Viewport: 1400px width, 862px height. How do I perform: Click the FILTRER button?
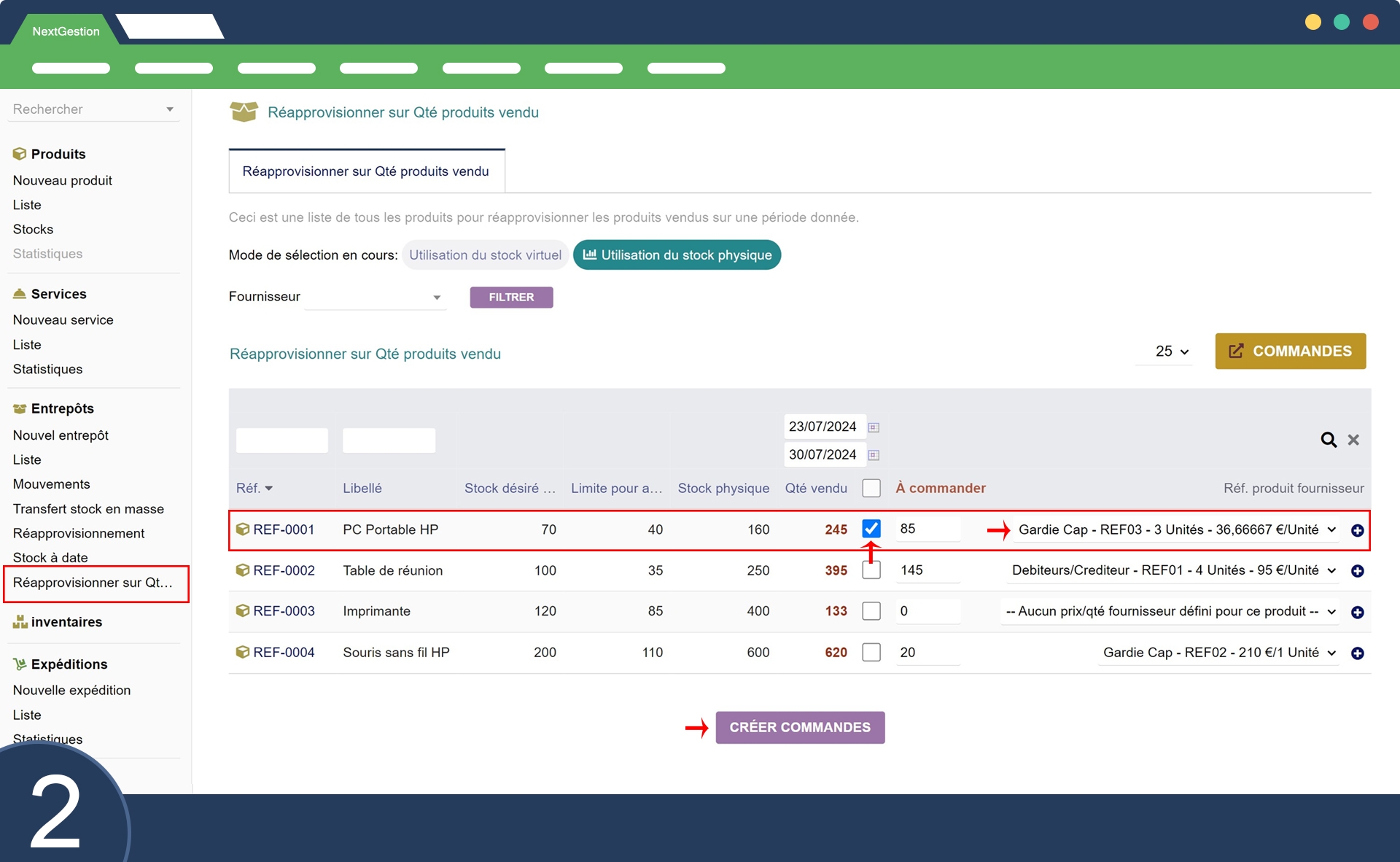(x=511, y=297)
